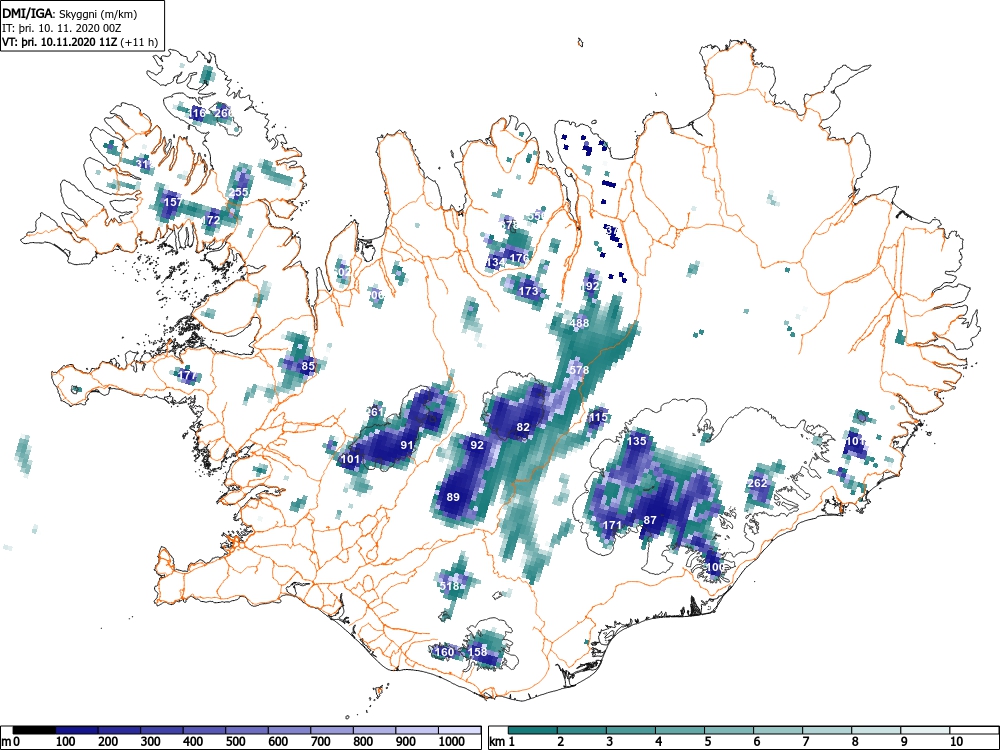Click the '10' tick on km legend
1000x750 pixels.
955,742
